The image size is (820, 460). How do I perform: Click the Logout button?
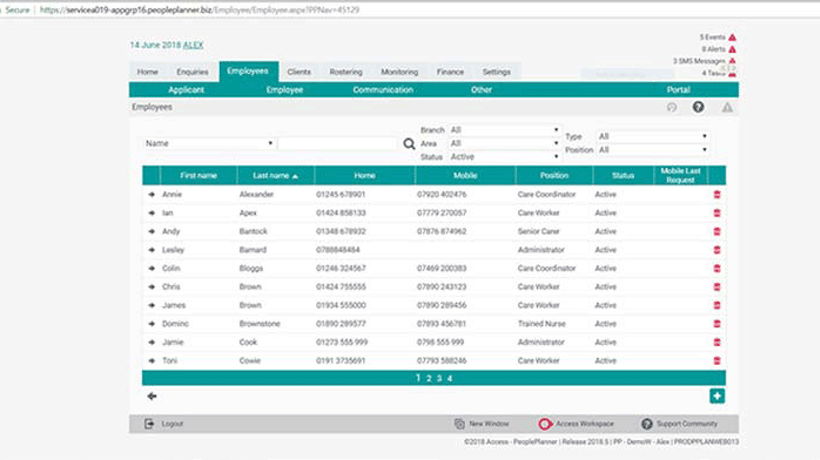(x=164, y=424)
